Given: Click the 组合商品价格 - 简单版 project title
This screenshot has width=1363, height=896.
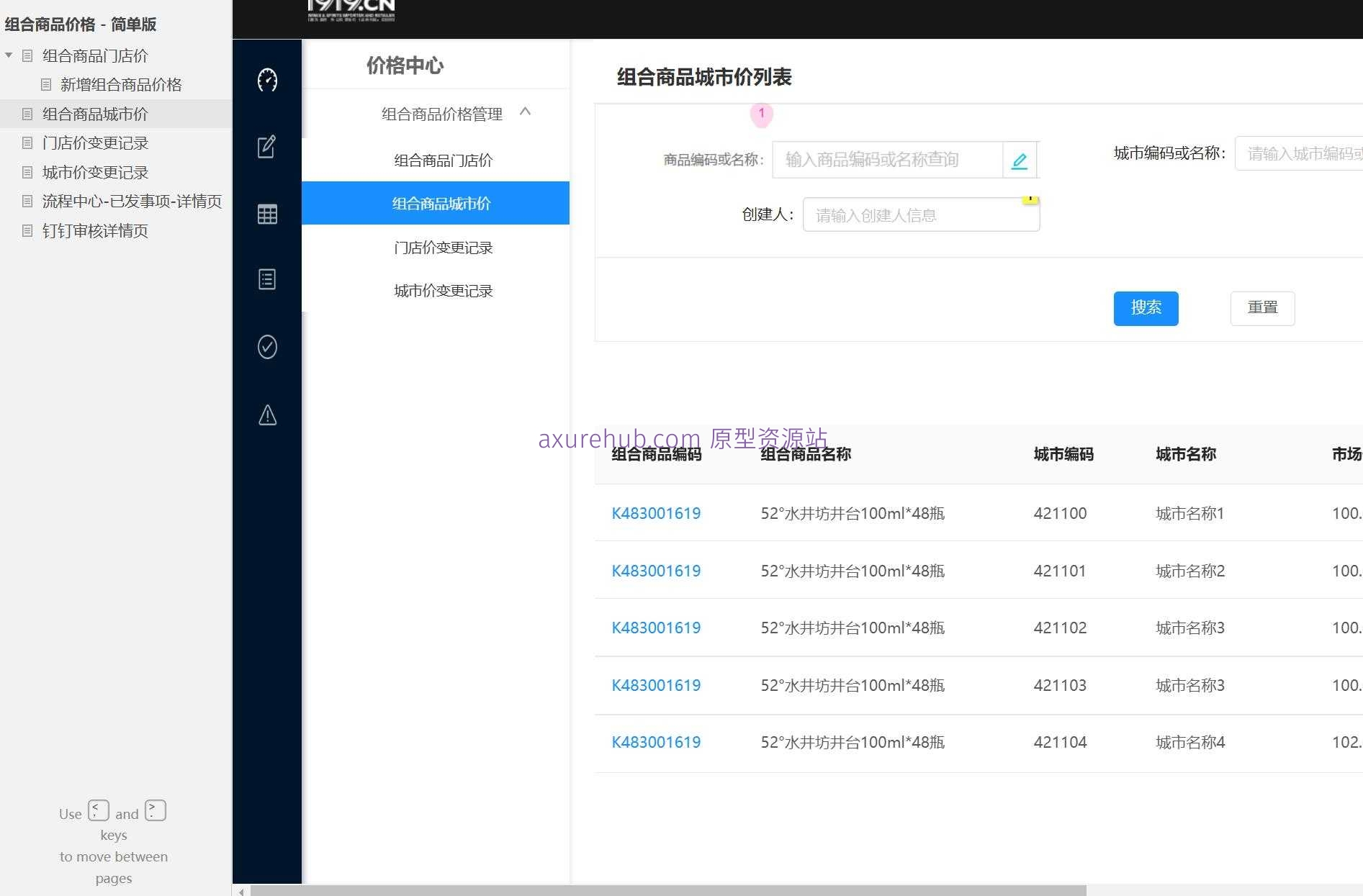Looking at the screenshot, I should coord(81,24).
